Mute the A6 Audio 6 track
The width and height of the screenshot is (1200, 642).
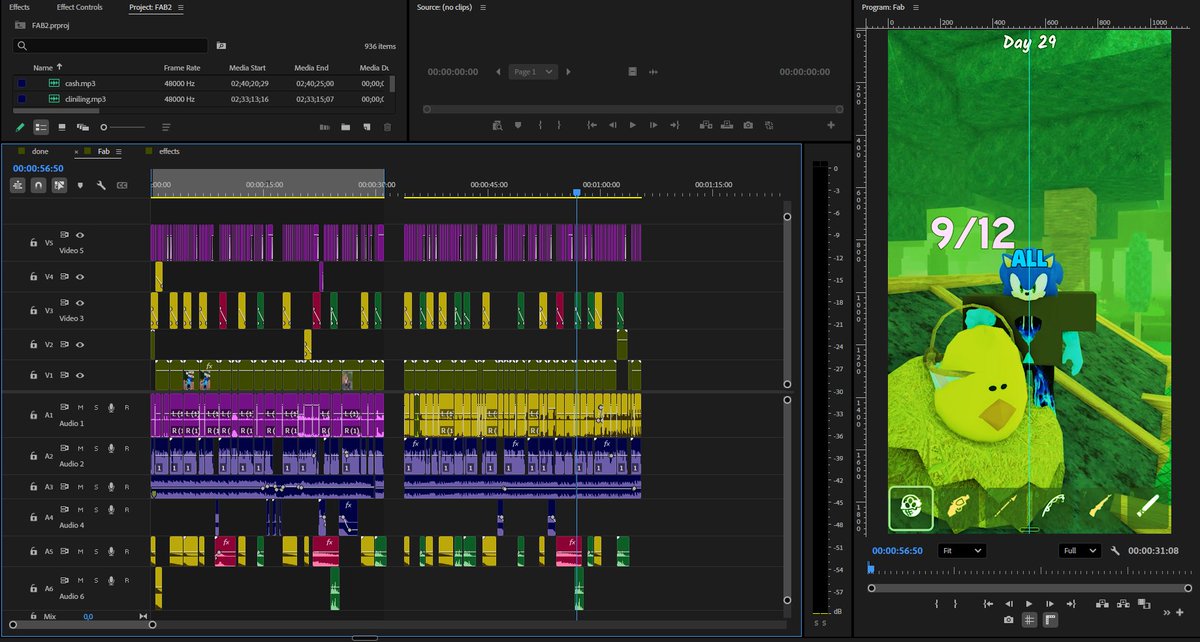[x=81, y=580]
